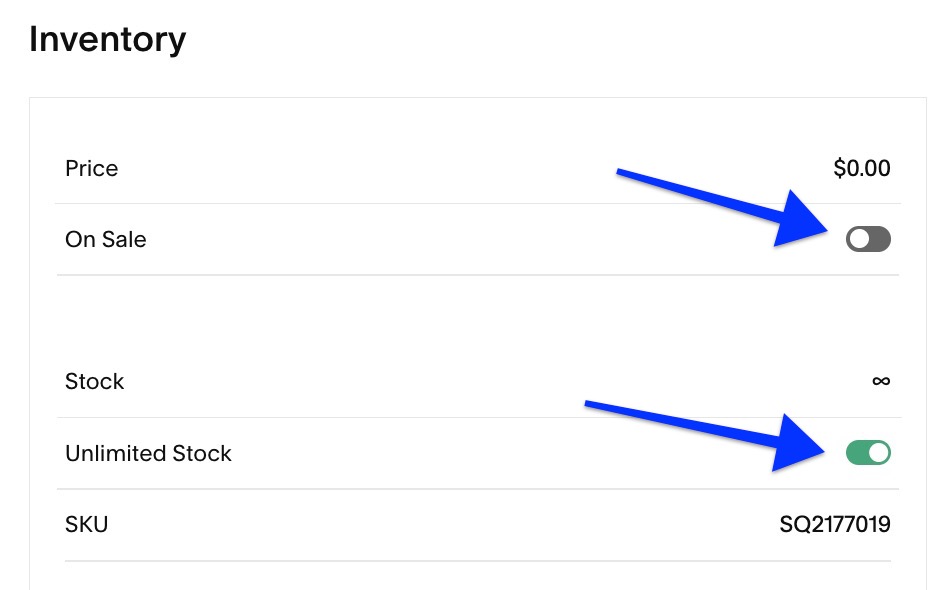Click the Unlimited Stock label text

(148, 453)
